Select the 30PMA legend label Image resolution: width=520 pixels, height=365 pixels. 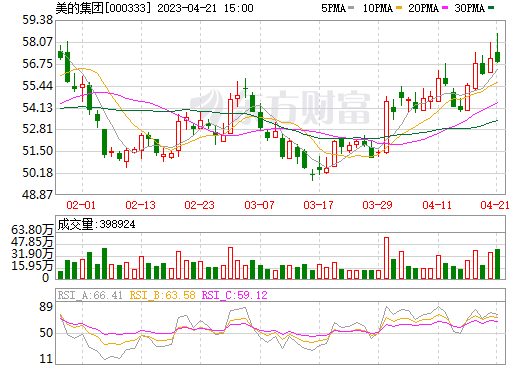(x=469, y=8)
